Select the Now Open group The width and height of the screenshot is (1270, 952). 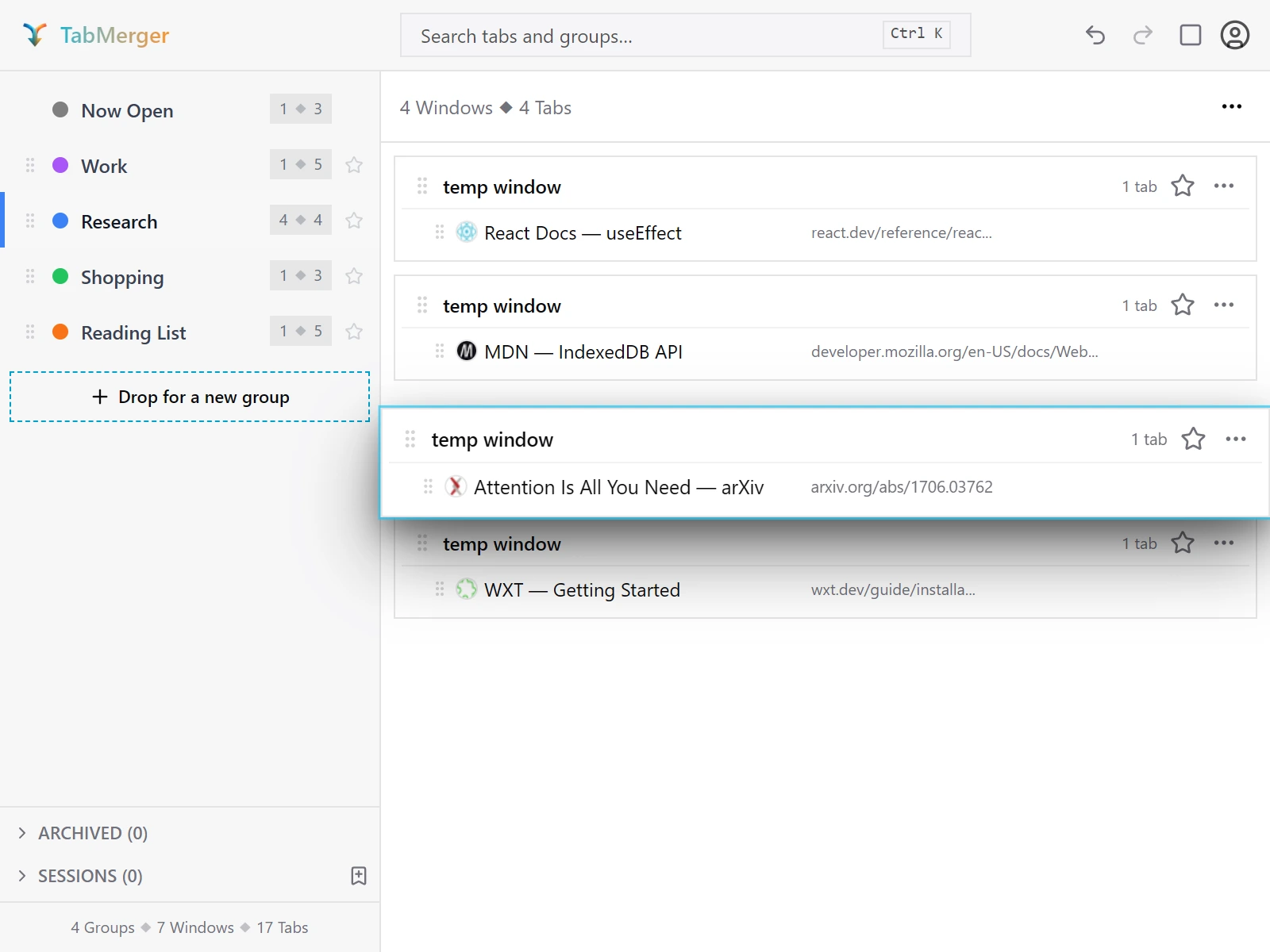[189, 109]
